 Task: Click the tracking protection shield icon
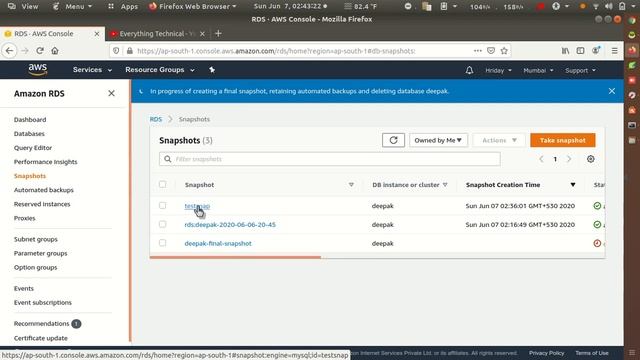click(x=116, y=51)
